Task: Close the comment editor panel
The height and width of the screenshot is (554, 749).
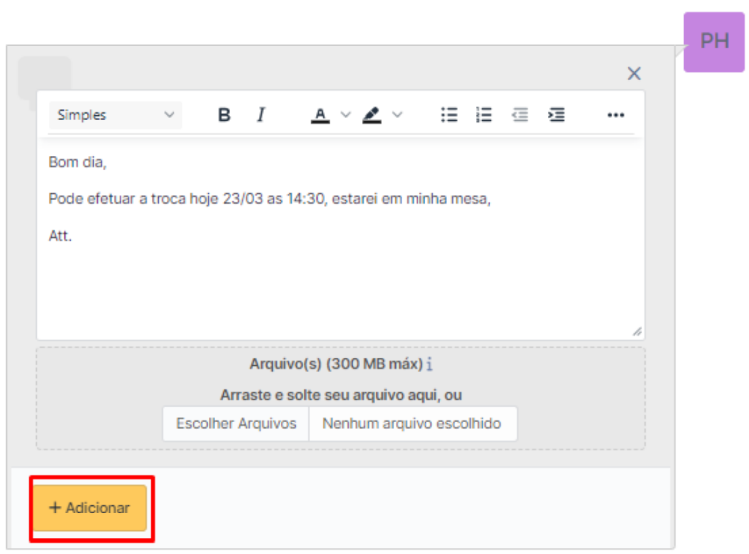Action: tap(634, 73)
